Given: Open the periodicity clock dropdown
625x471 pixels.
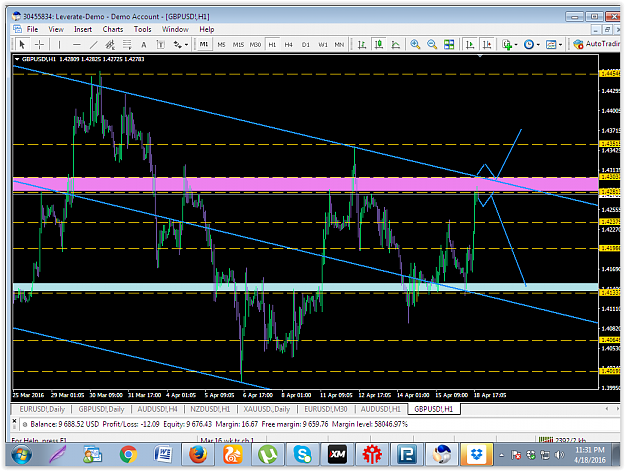Looking at the screenshot, I should tap(532, 45).
